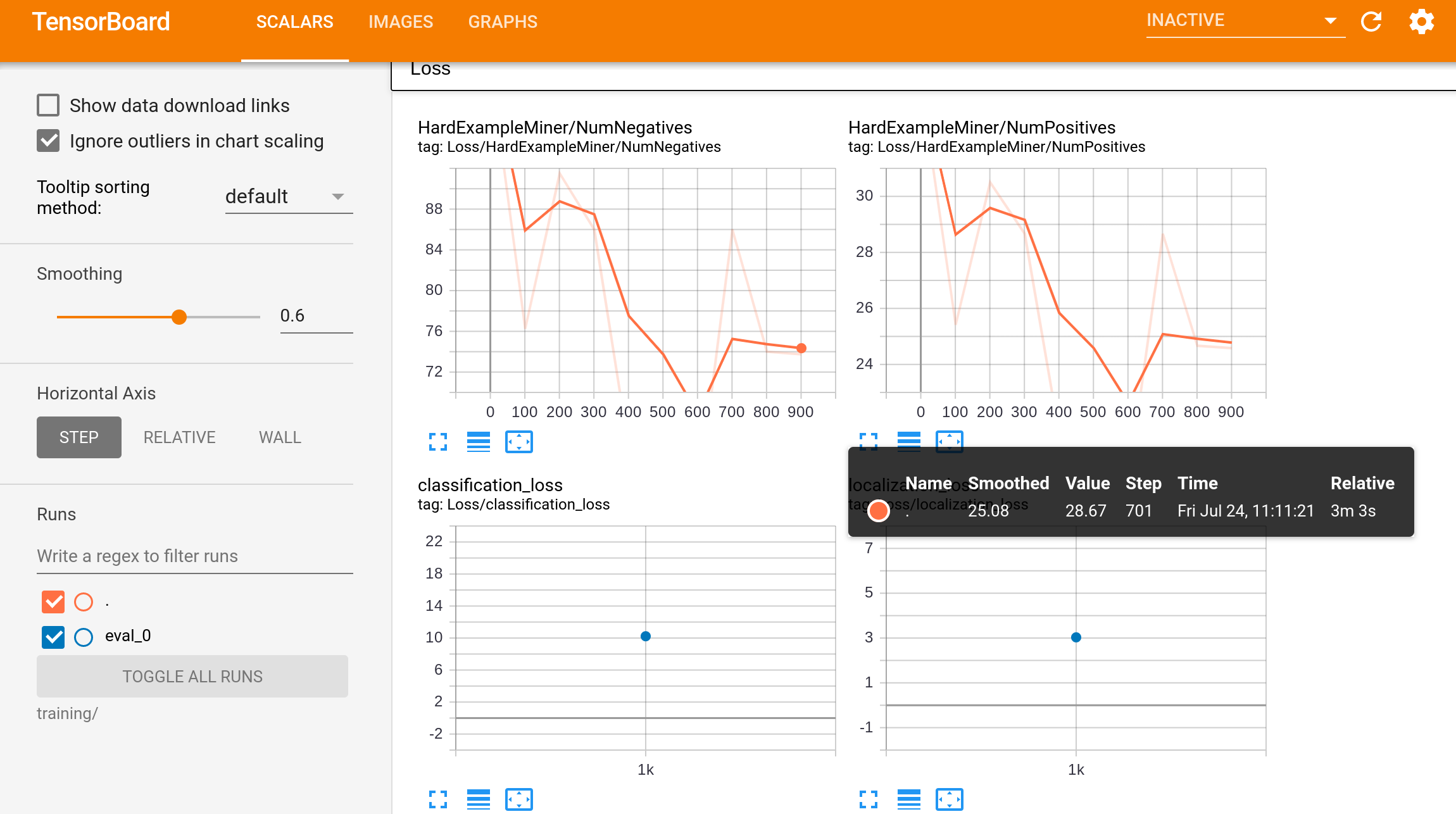Open the settings gear icon
The image size is (1456, 814).
tap(1421, 22)
